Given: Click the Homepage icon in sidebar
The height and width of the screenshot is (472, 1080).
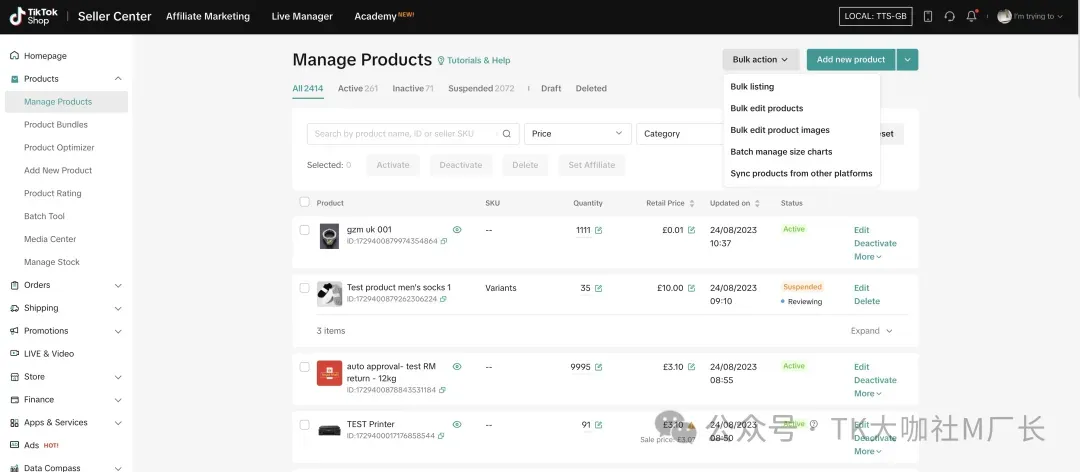Looking at the screenshot, I should [14, 55].
